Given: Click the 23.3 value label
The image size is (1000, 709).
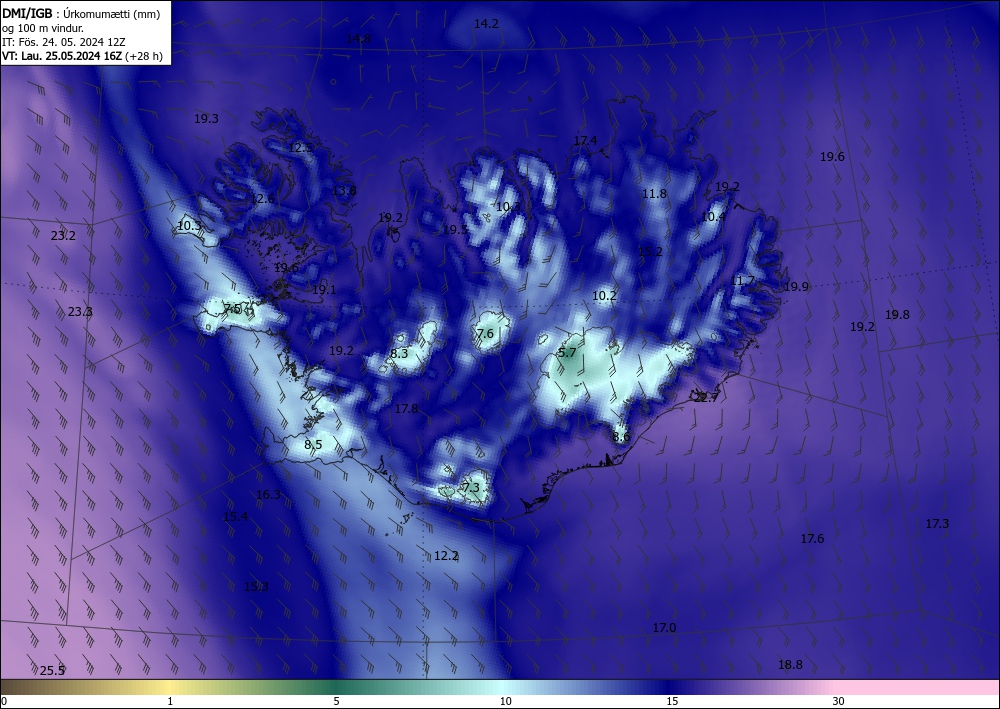Looking at the screenshot, I should tap(80, 312).
